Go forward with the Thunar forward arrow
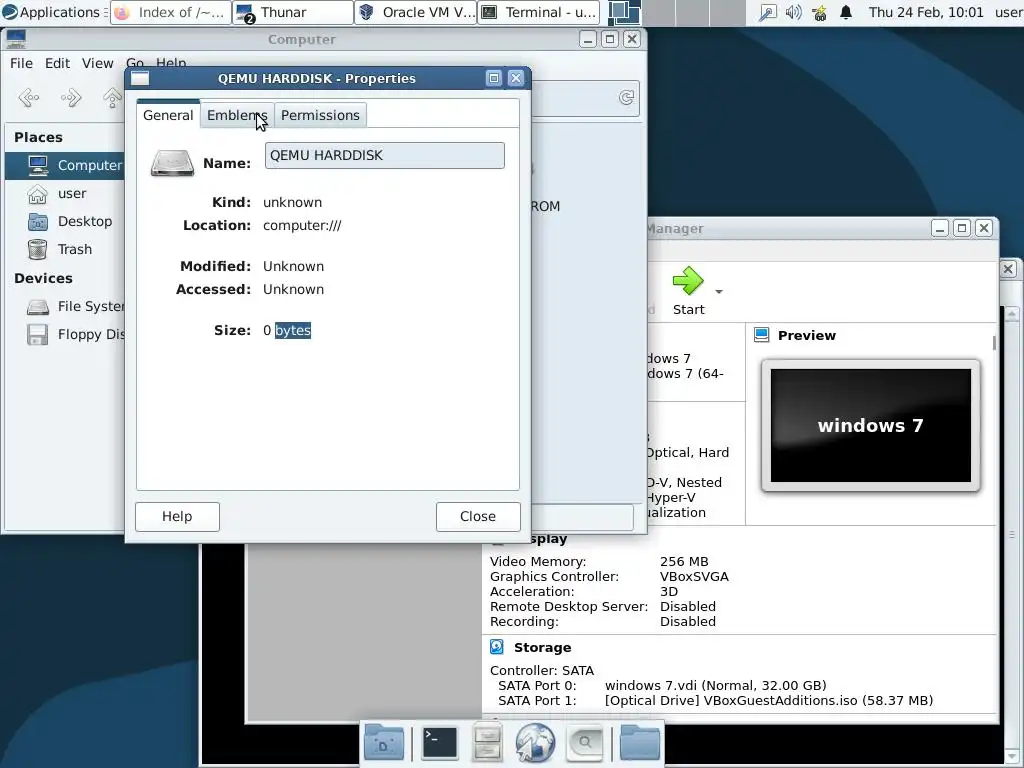 71,98
